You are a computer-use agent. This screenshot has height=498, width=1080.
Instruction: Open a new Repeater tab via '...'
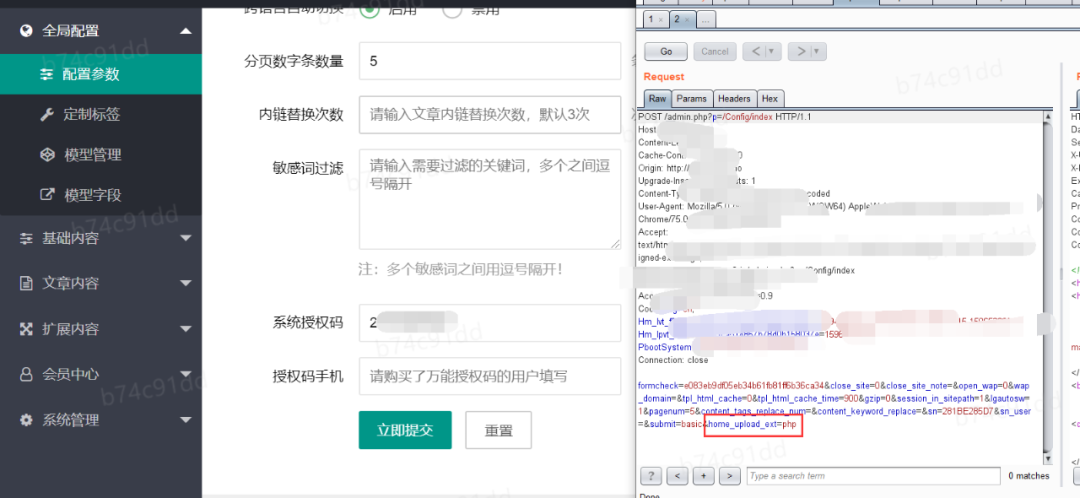click(705, 20)
